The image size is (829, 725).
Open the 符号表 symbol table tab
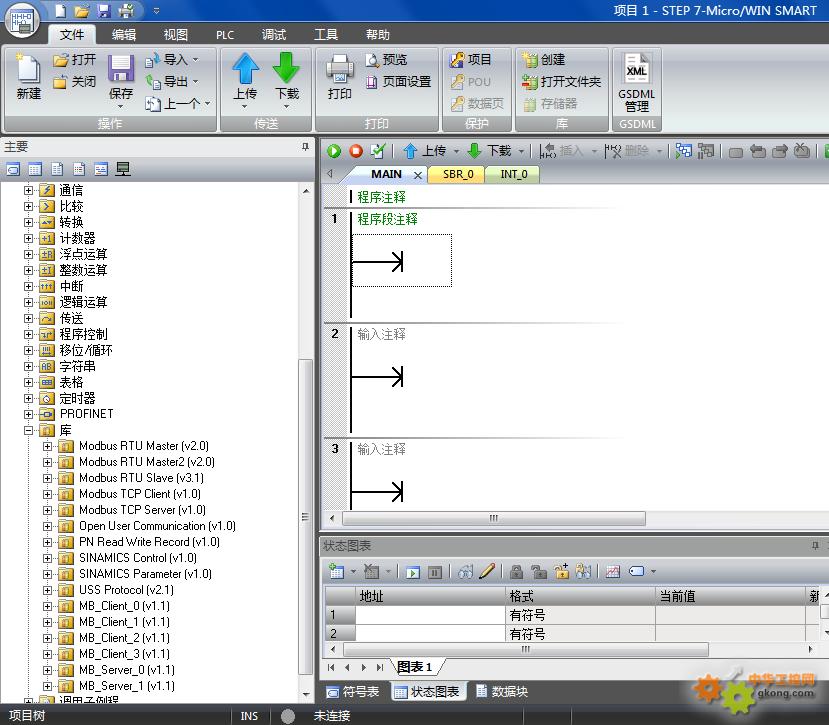pyautogui.click(x=353, y=692)
